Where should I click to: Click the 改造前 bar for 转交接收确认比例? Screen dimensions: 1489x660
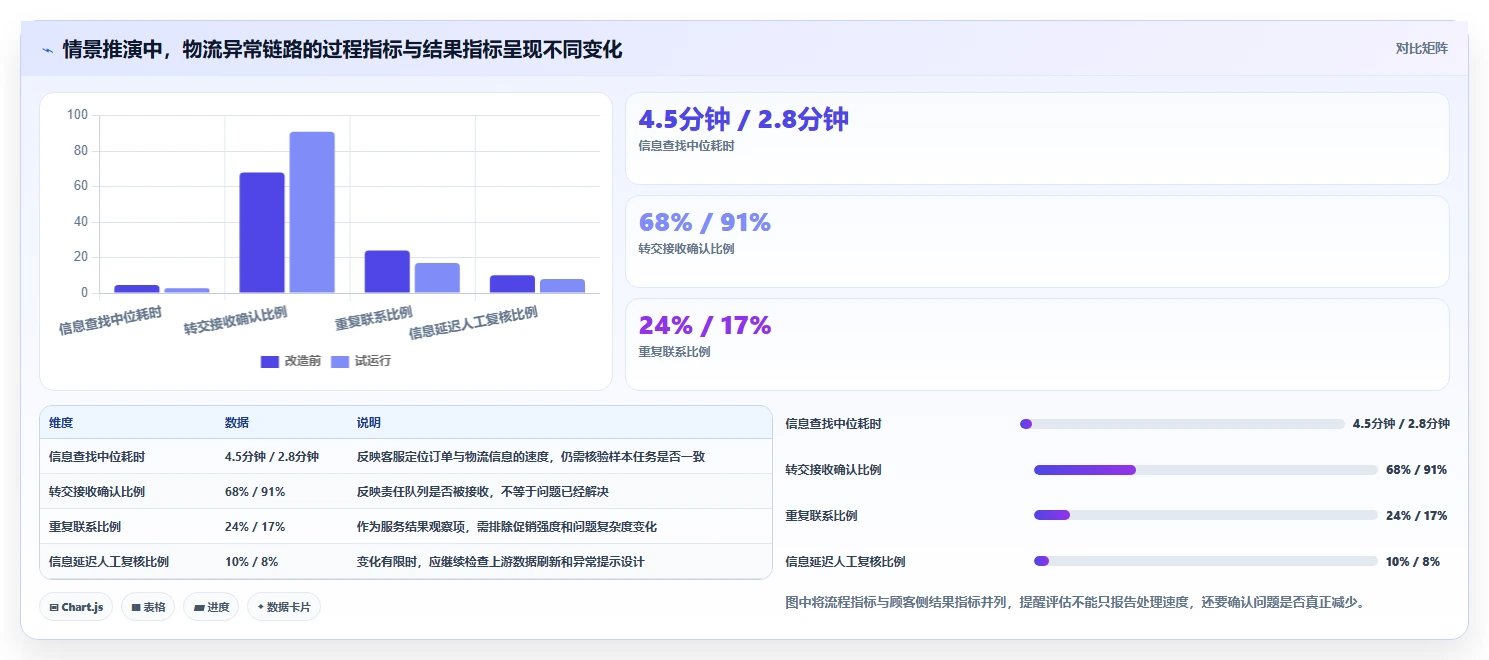tap(262, 233)
